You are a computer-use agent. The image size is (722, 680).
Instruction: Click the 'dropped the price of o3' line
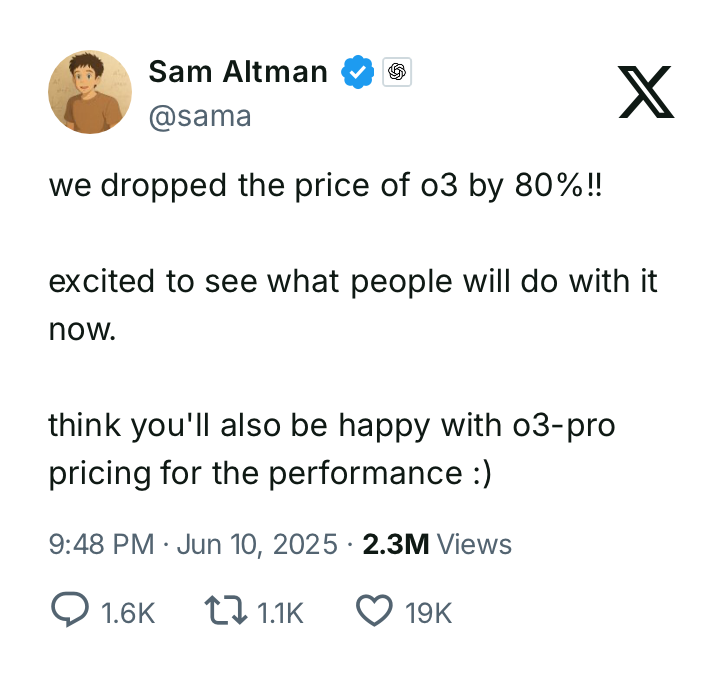279,186
